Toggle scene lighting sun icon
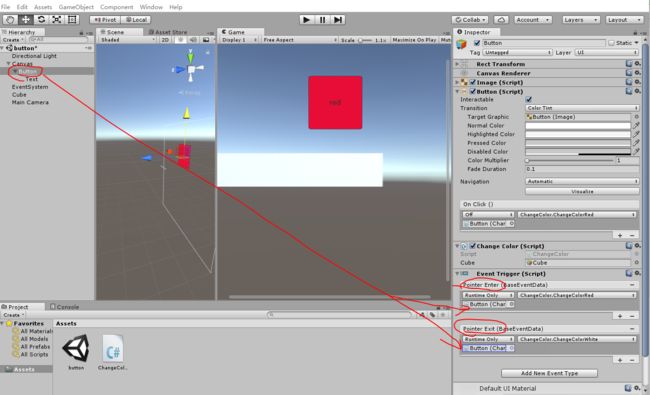Image resolution: width=650 pixels, height=395 pixels. click(180, 40)
